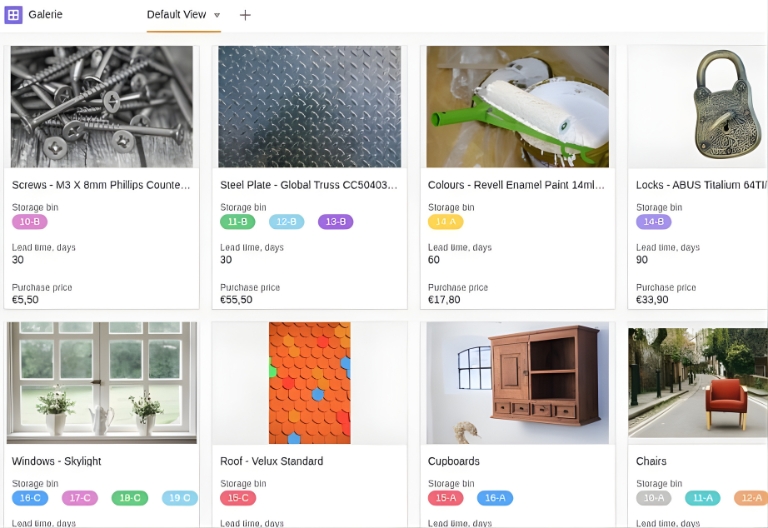The width and height of the screenshot is (768, 528).
Task: Click the paint roller Colours image
Action: click(x=517, y=106)
